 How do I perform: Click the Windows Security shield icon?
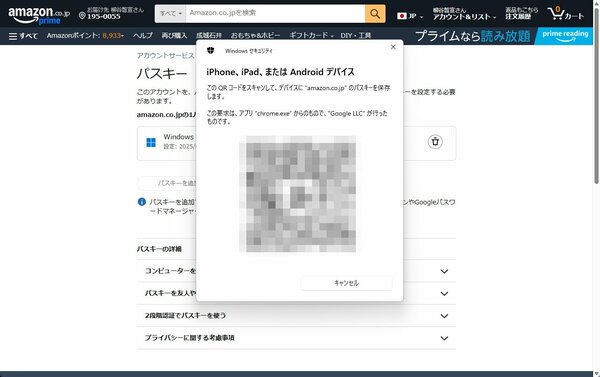pyautogui.click(x=210, y=50)
